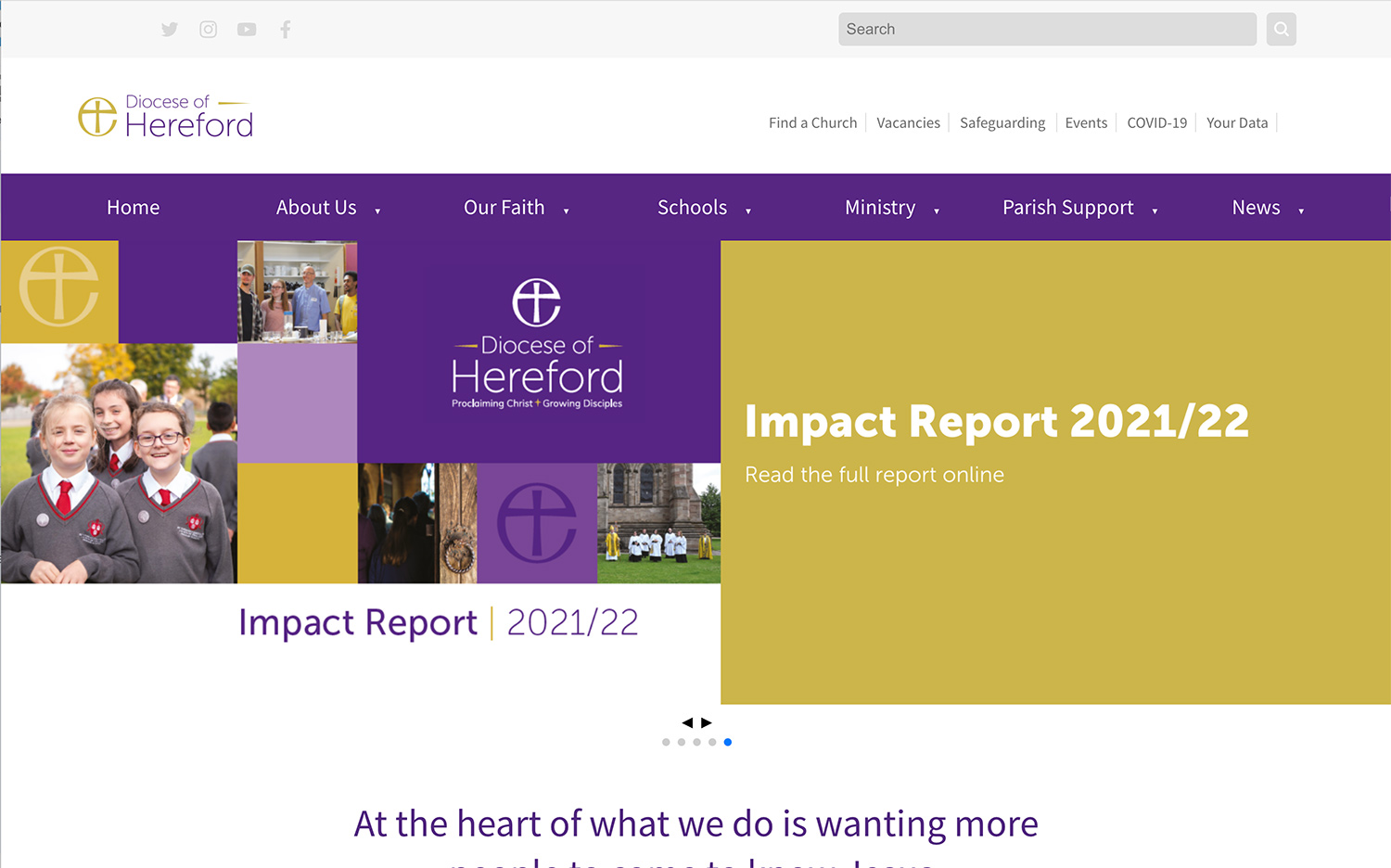This screenshot has width=1391, height=868.
Task: Expand the About Us dropdown arrow
Action: point(377,211)
